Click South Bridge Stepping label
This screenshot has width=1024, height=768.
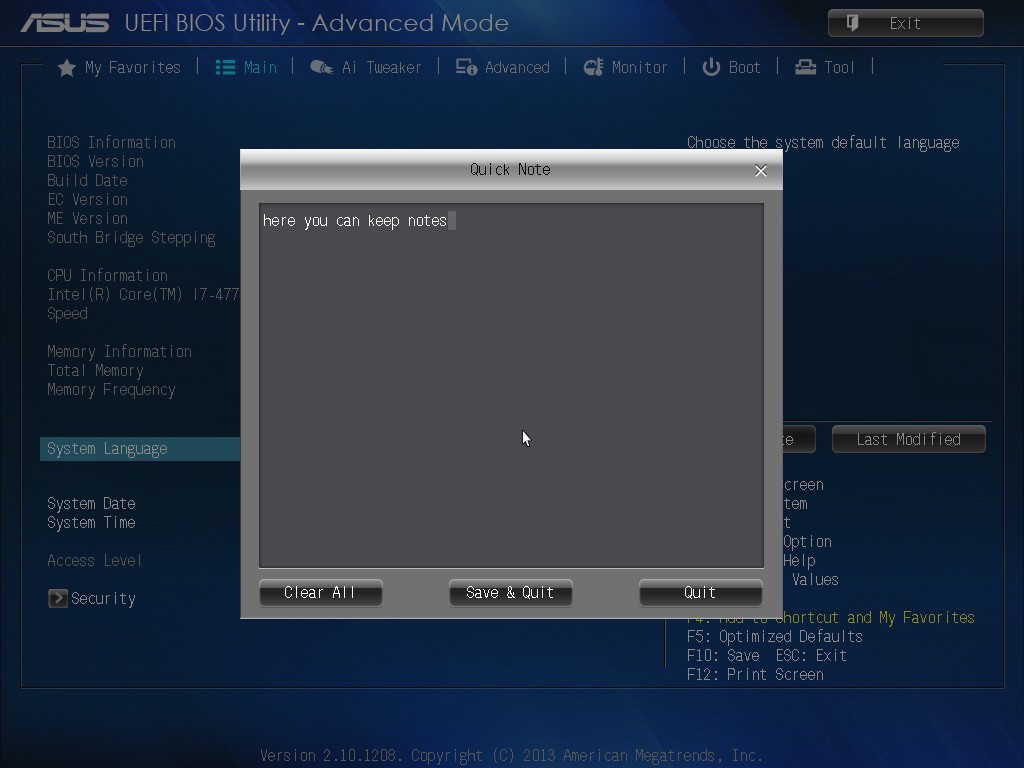[x=131, y=238]
